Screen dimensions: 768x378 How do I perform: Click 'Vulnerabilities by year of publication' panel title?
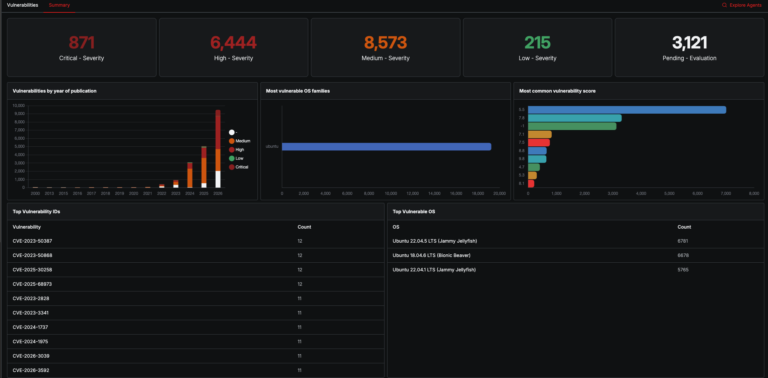pyautogui.click(x=54, y=91)
